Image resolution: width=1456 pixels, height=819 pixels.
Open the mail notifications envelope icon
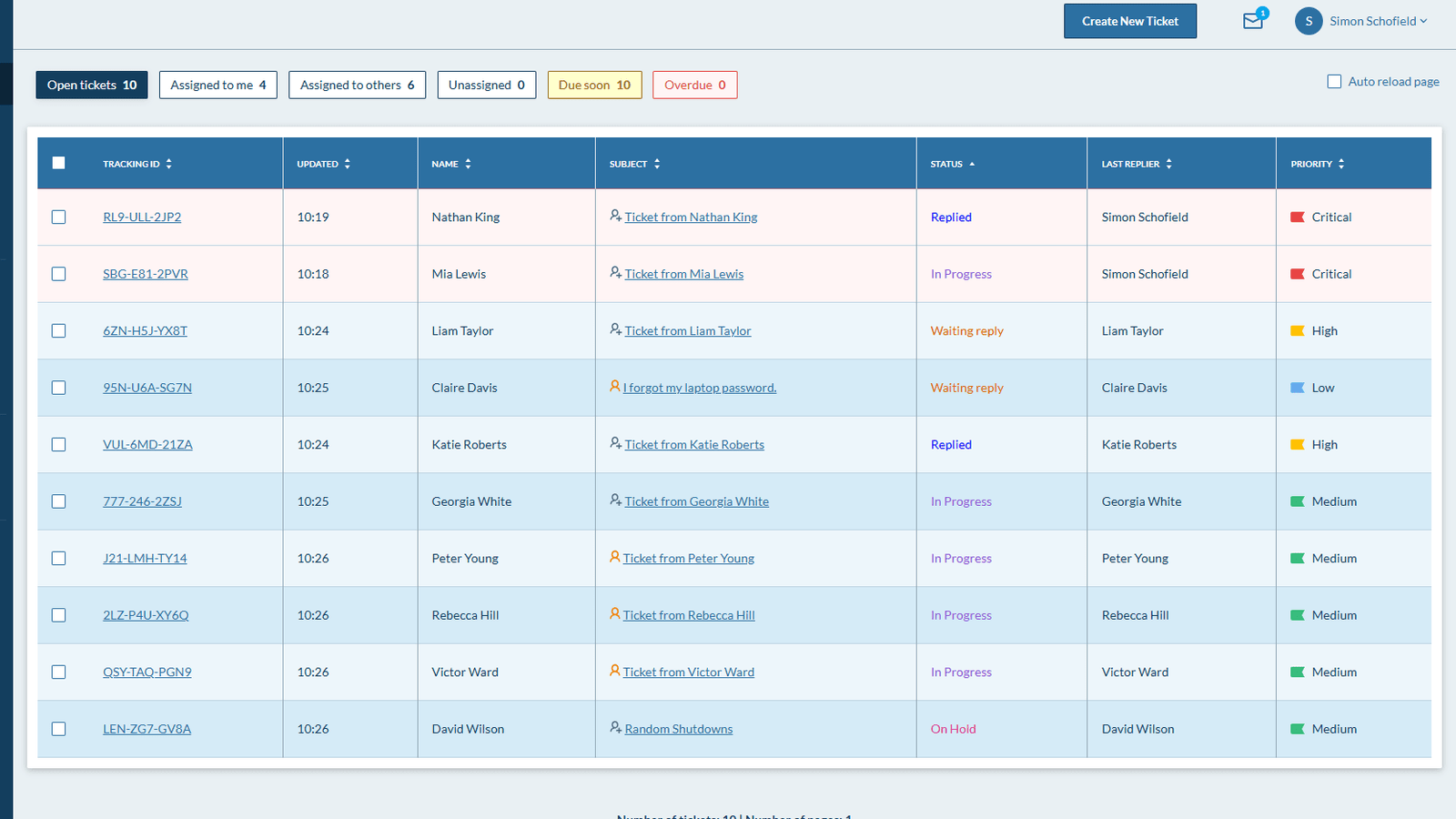[1253, 21]
